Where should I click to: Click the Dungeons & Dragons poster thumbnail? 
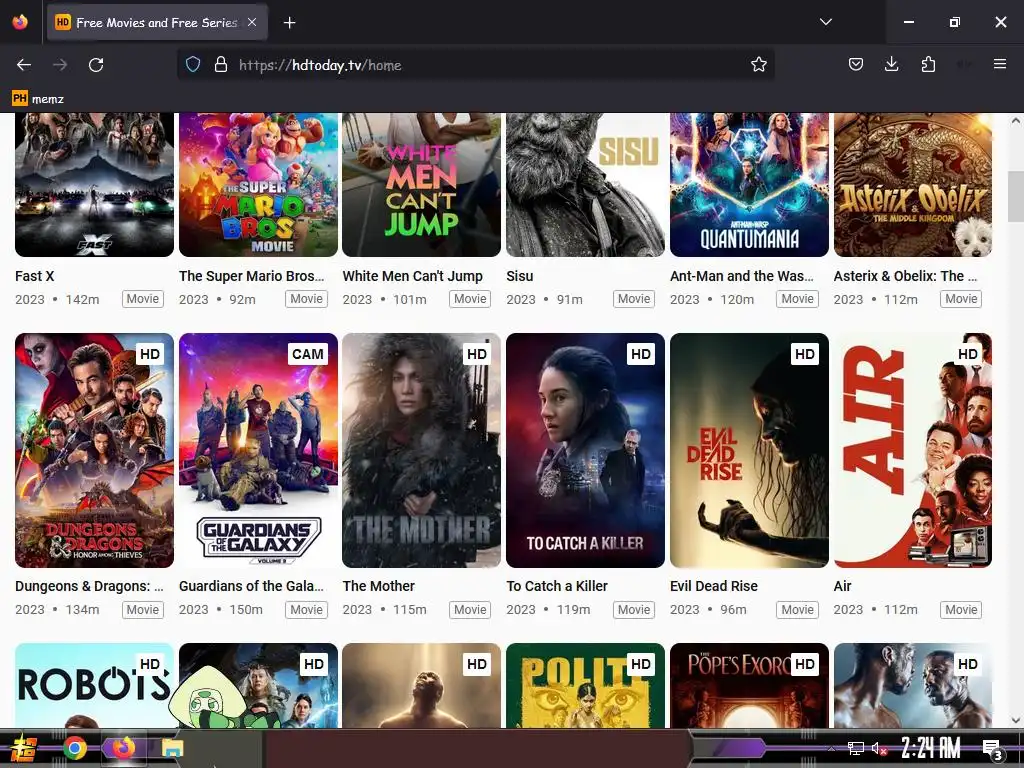click(94, 450)
